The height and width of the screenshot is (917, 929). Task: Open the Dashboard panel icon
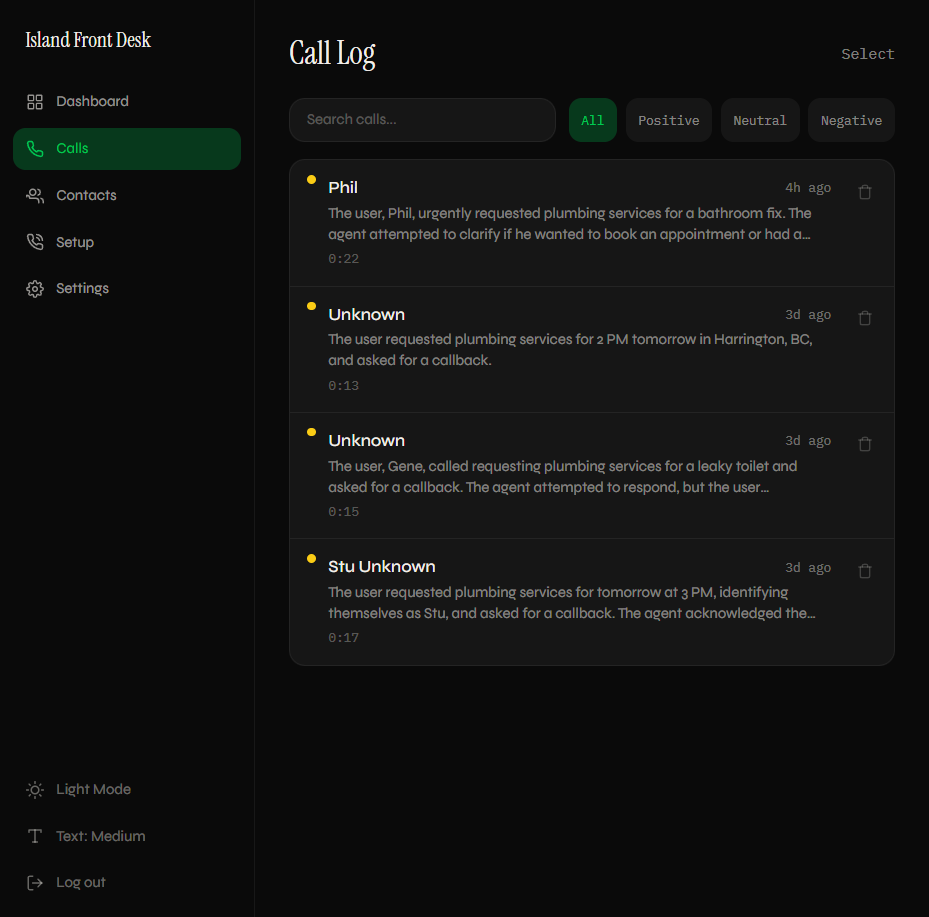[35, 101]
